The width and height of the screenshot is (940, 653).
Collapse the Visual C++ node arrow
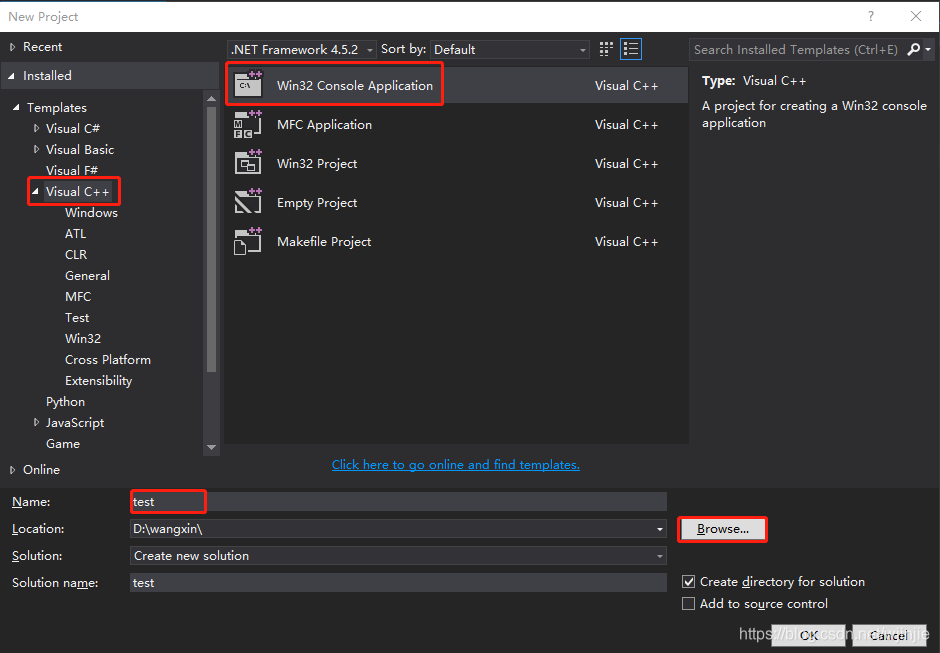35,191
